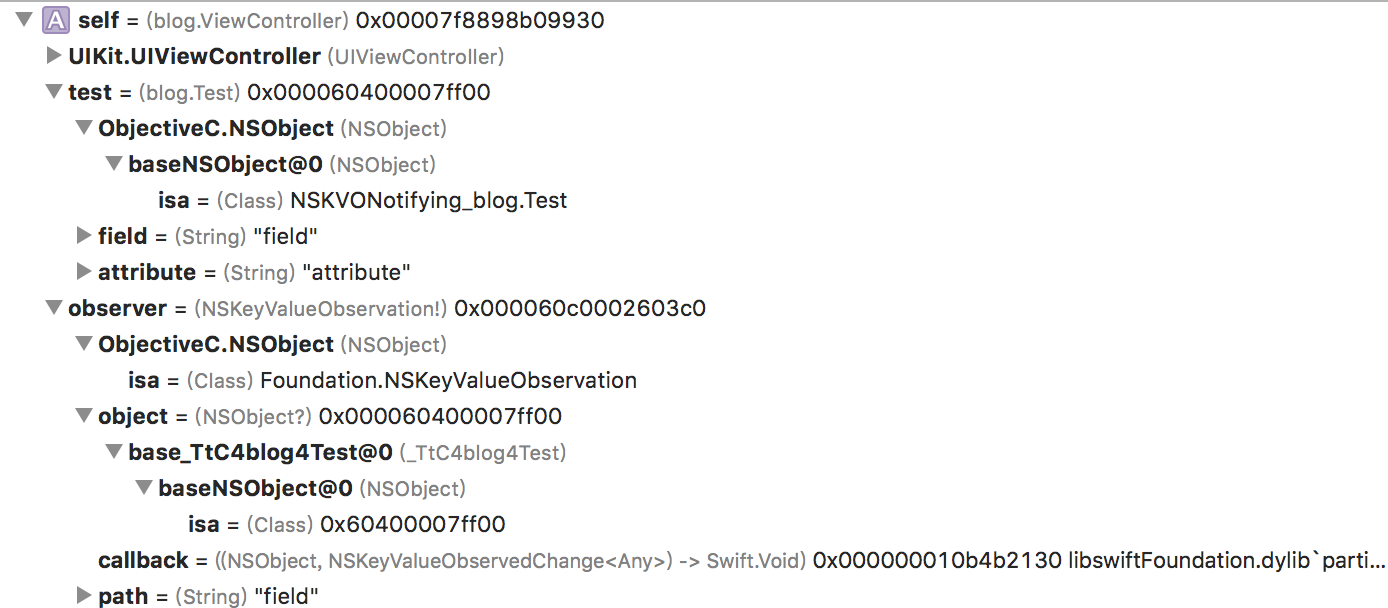
Task: Collapse the baseNSObject@0 node under test
Action: point(114,164)
